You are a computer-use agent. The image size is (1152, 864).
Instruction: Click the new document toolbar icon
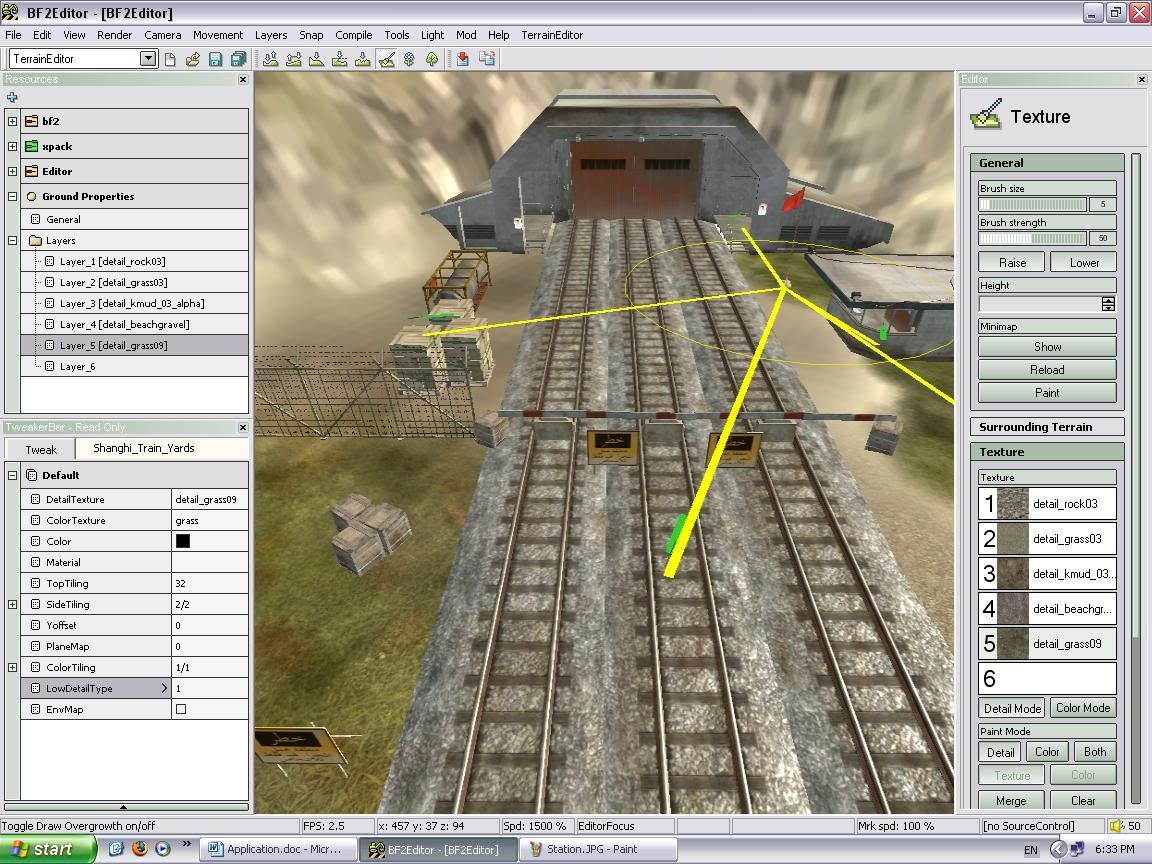point(170,59)
